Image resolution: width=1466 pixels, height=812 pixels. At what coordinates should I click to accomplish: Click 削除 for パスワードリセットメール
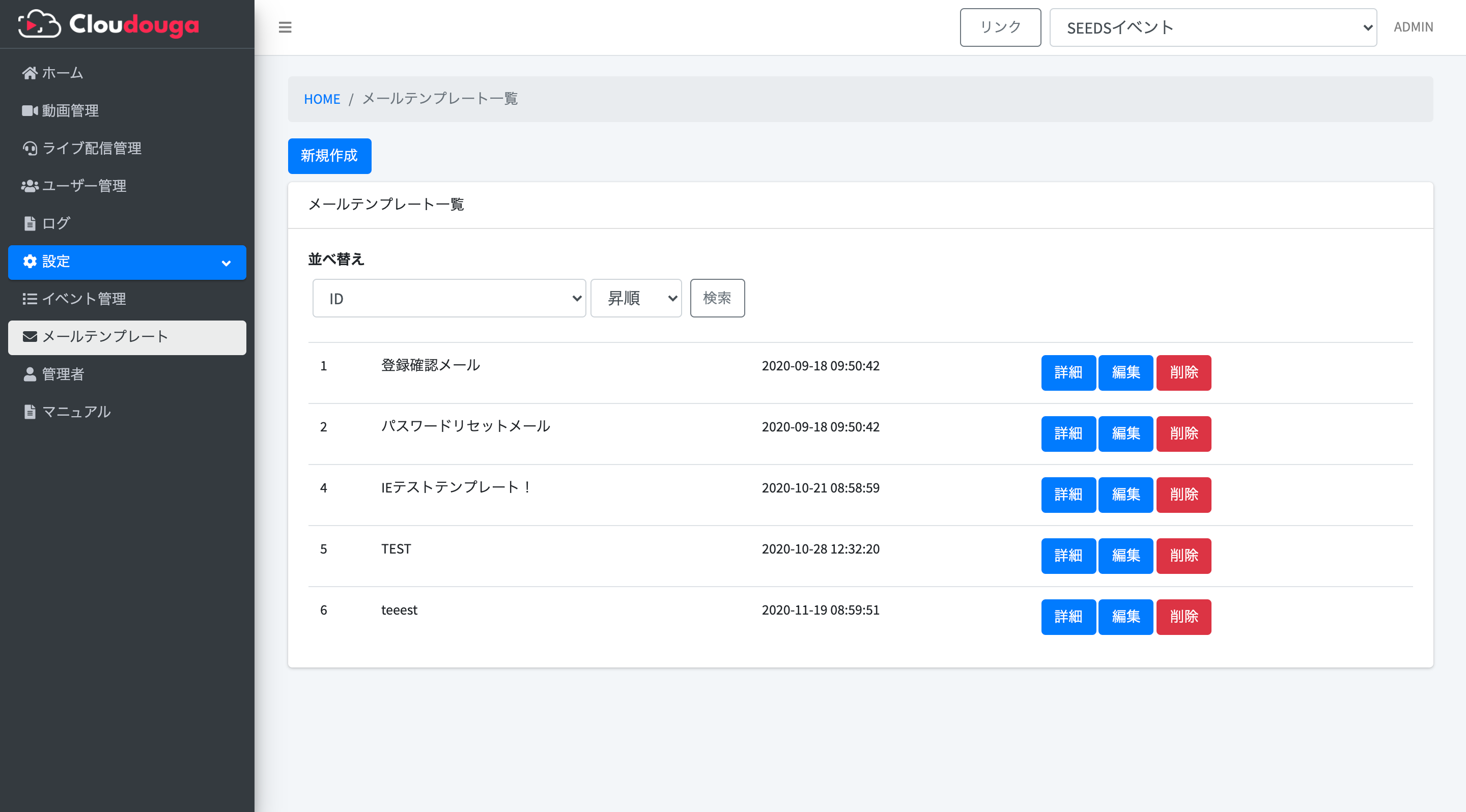pos(1183,434)
